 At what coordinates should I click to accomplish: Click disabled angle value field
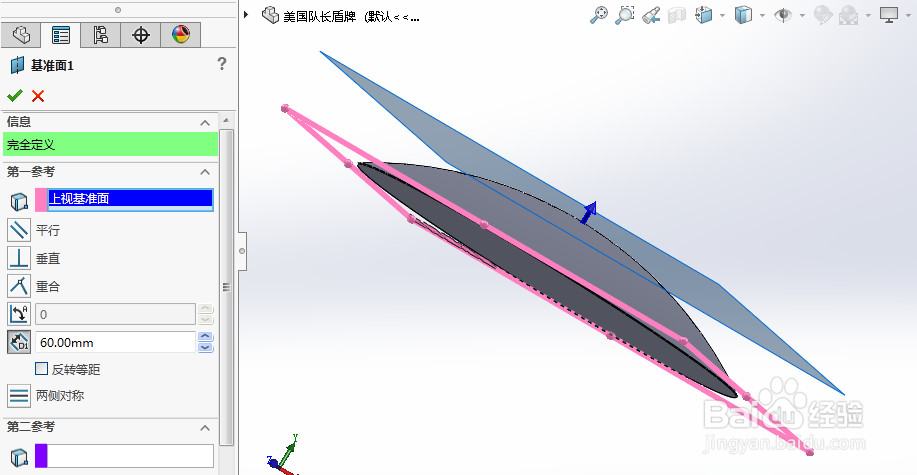[115, 314]
